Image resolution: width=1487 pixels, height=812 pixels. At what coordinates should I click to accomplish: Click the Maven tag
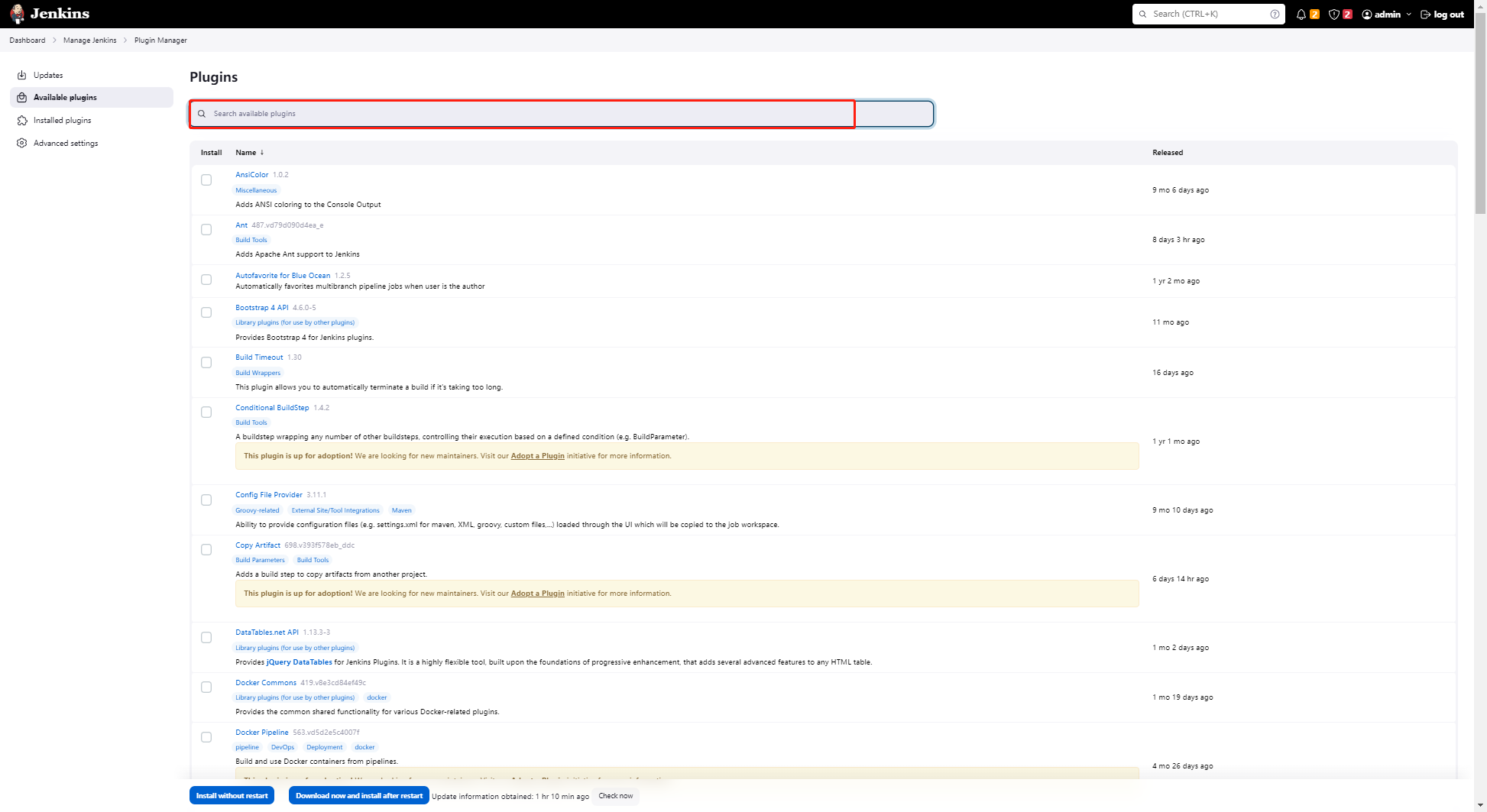402,510
